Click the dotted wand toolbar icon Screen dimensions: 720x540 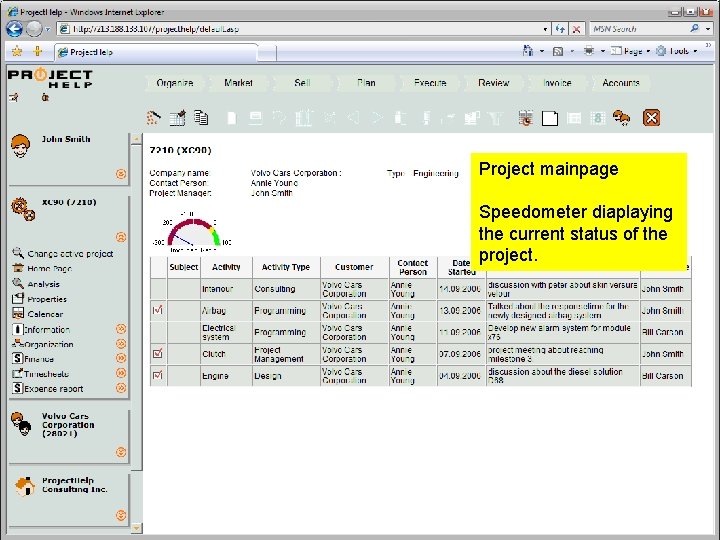[x=153, y=118]
